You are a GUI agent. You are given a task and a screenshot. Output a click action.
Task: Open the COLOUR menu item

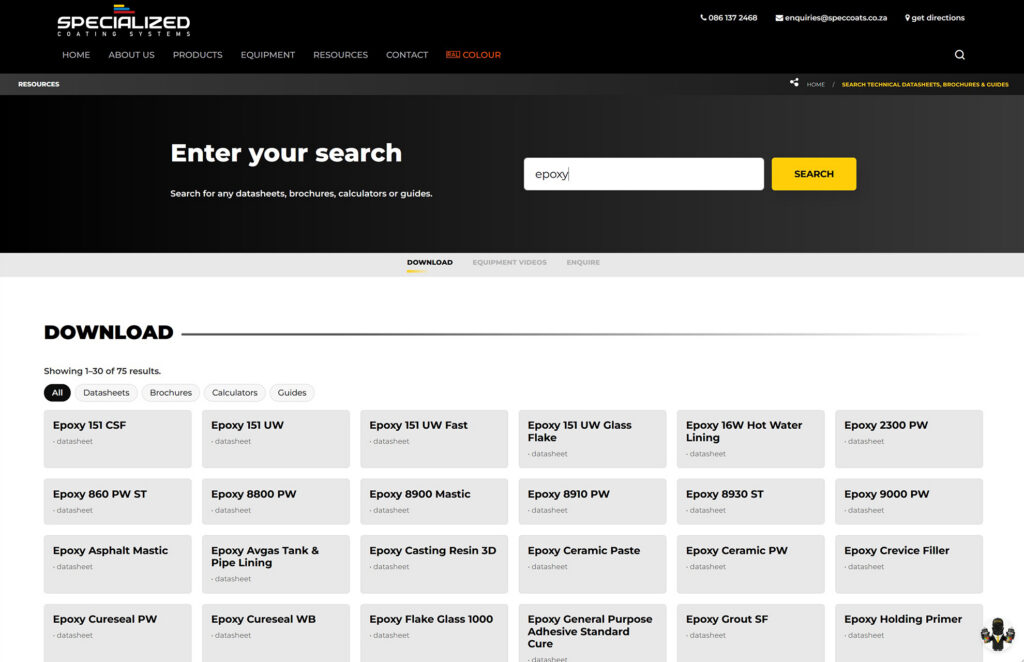[x=473, y=55]
